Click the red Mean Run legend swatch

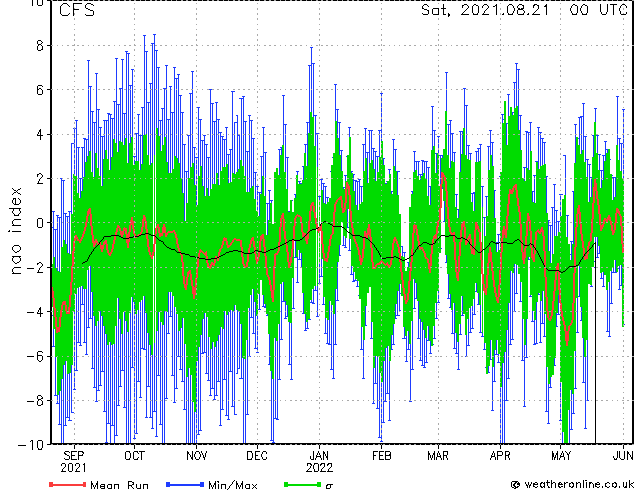tap(68, 484)
